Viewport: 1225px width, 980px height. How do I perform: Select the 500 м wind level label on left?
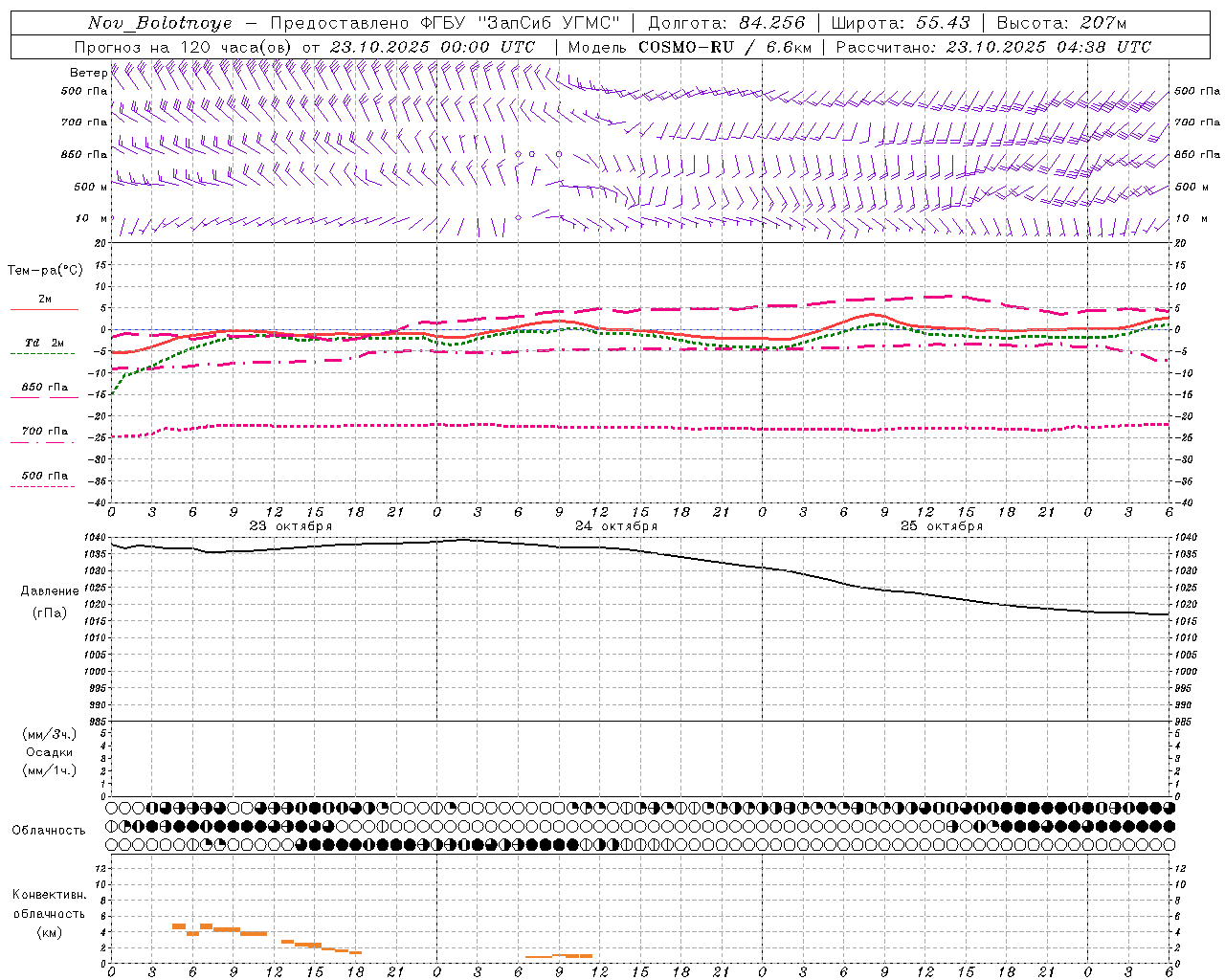[x=91, y=187]
